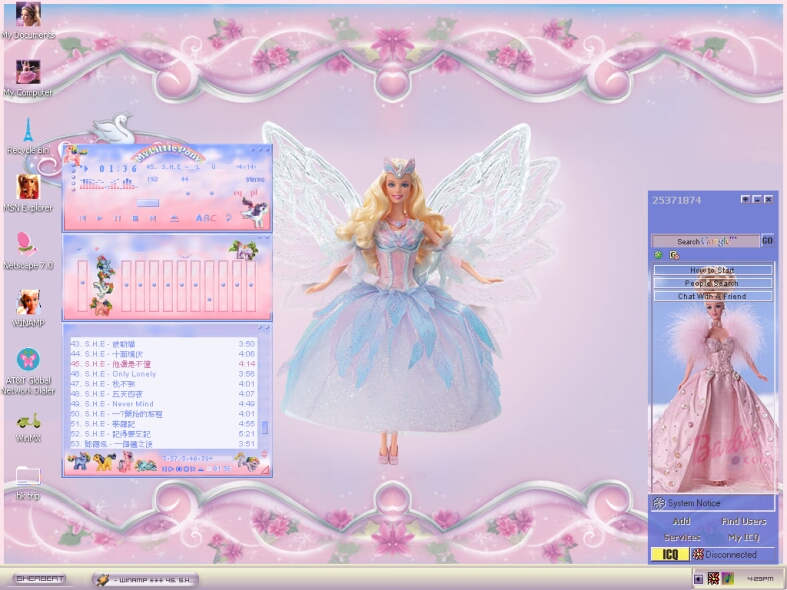Adjust the last equalizer band slider
This screenshot has height=590, width=787.
tap(250, 286)
